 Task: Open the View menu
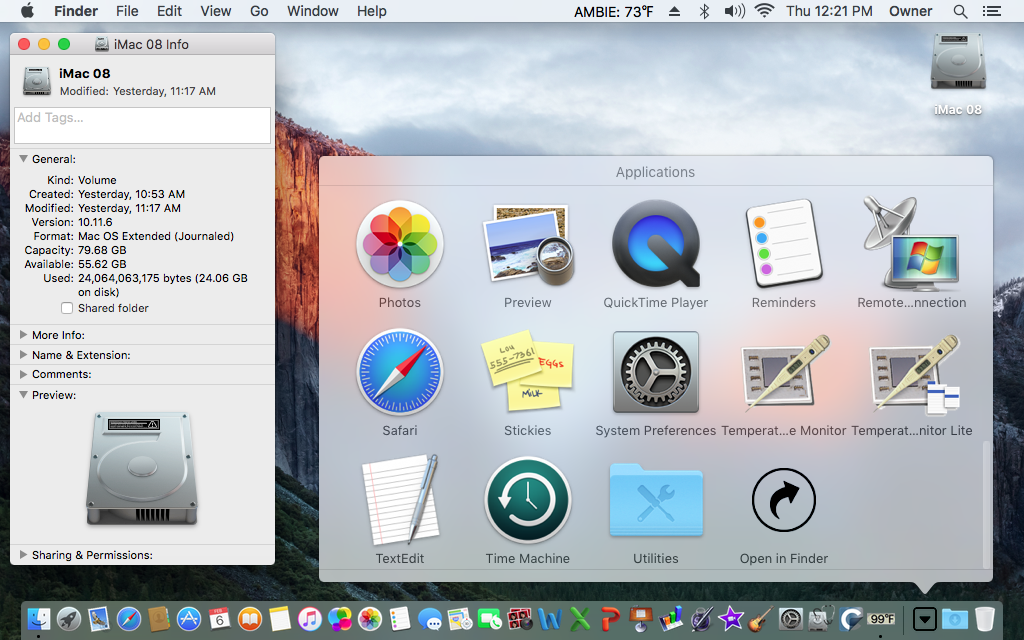216,11
